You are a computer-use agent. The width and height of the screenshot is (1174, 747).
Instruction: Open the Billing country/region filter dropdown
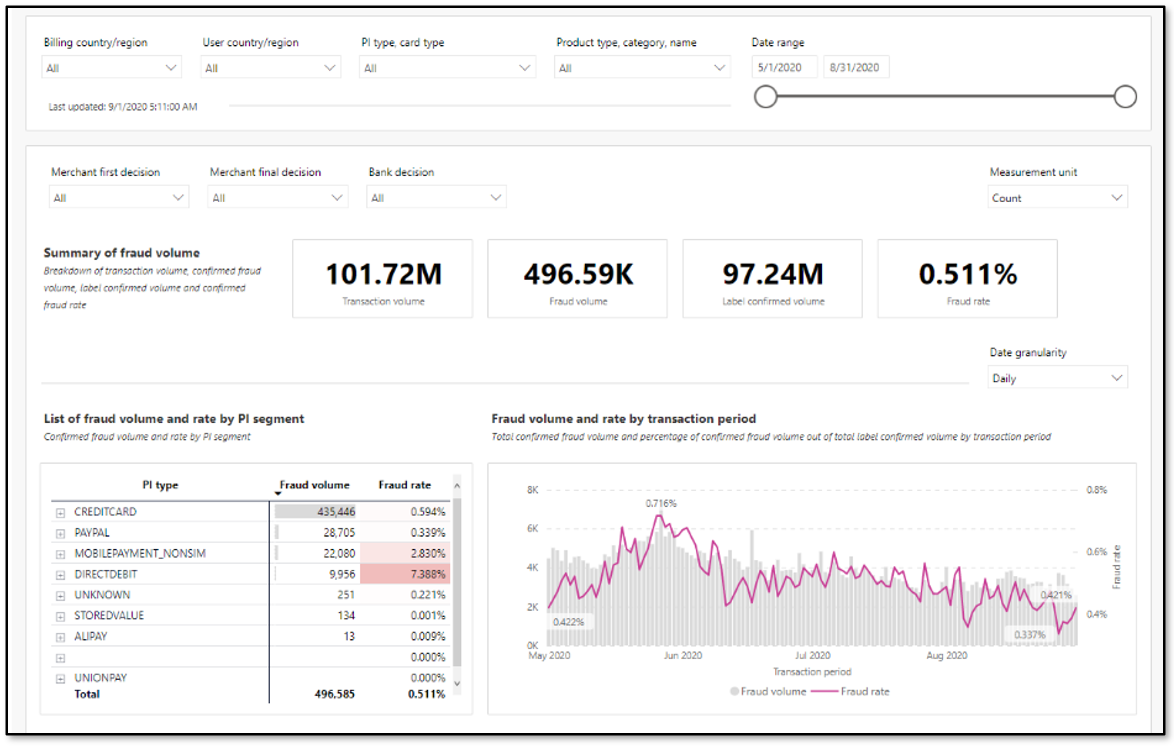pyautogui.click(x=170, y=67)
